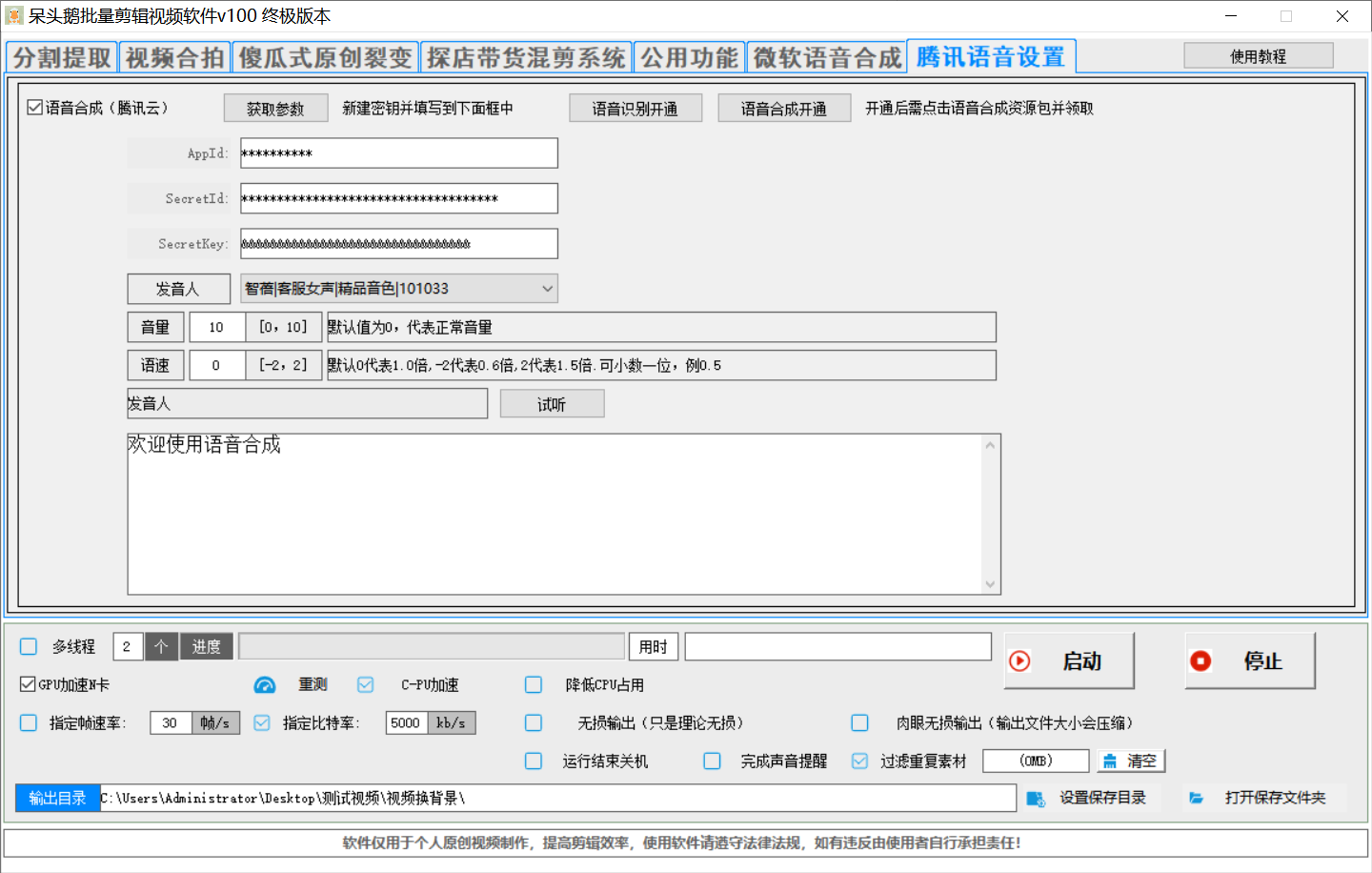1372x873 pixels.
Task: Switch to 分割提取 tab
Action: tap(62, 57)
